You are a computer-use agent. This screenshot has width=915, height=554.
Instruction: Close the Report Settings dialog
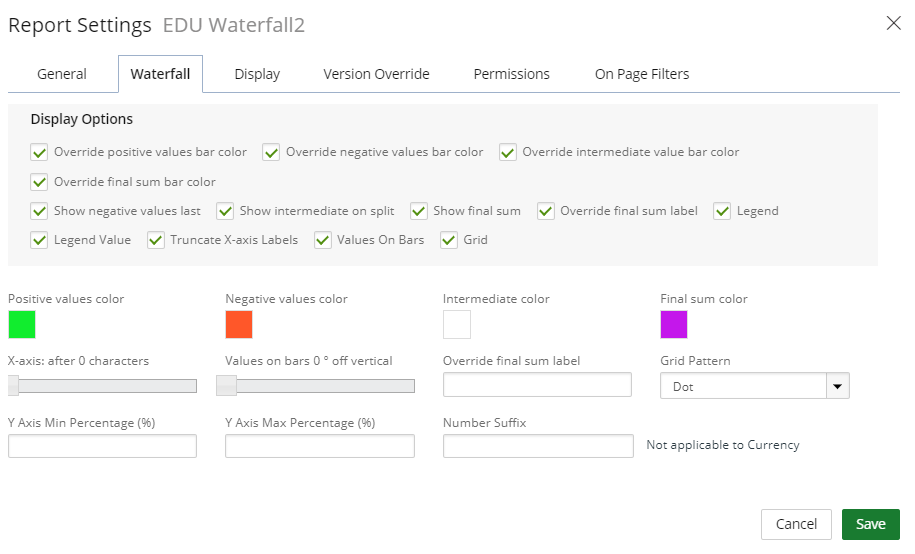click(893, 23)
